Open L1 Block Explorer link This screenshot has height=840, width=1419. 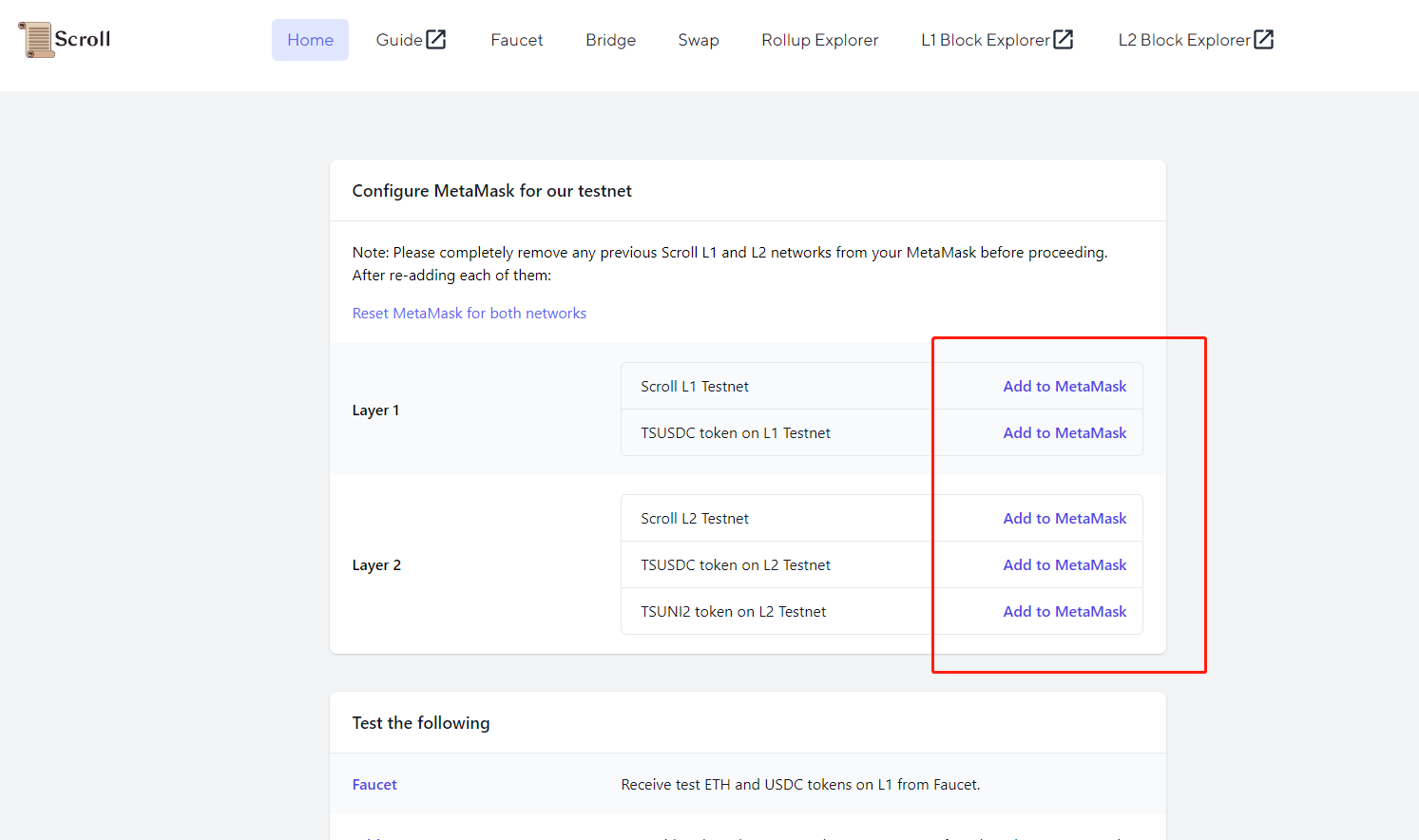click(x=997, y=40)
